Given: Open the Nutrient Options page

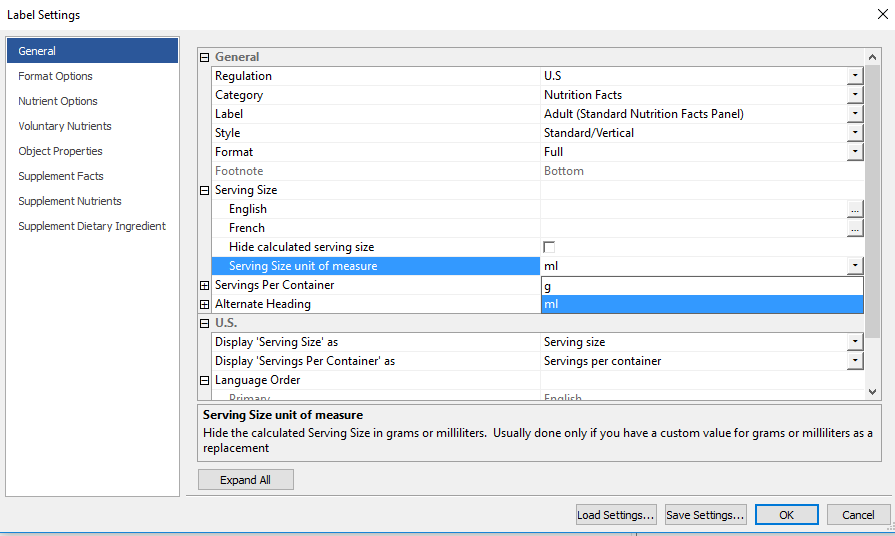Looking at the screenshot, I should [x=58, y=101].
